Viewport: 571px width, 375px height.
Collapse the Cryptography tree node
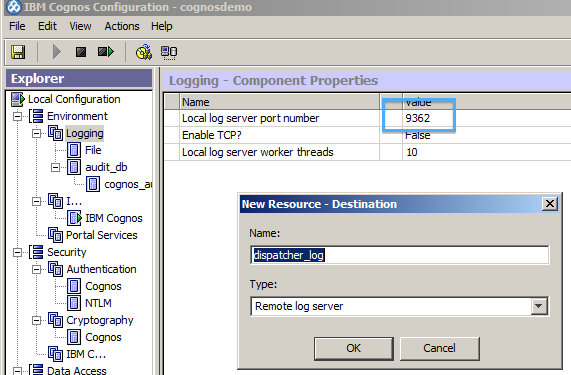pyautogui.click(x=36, y=320)
